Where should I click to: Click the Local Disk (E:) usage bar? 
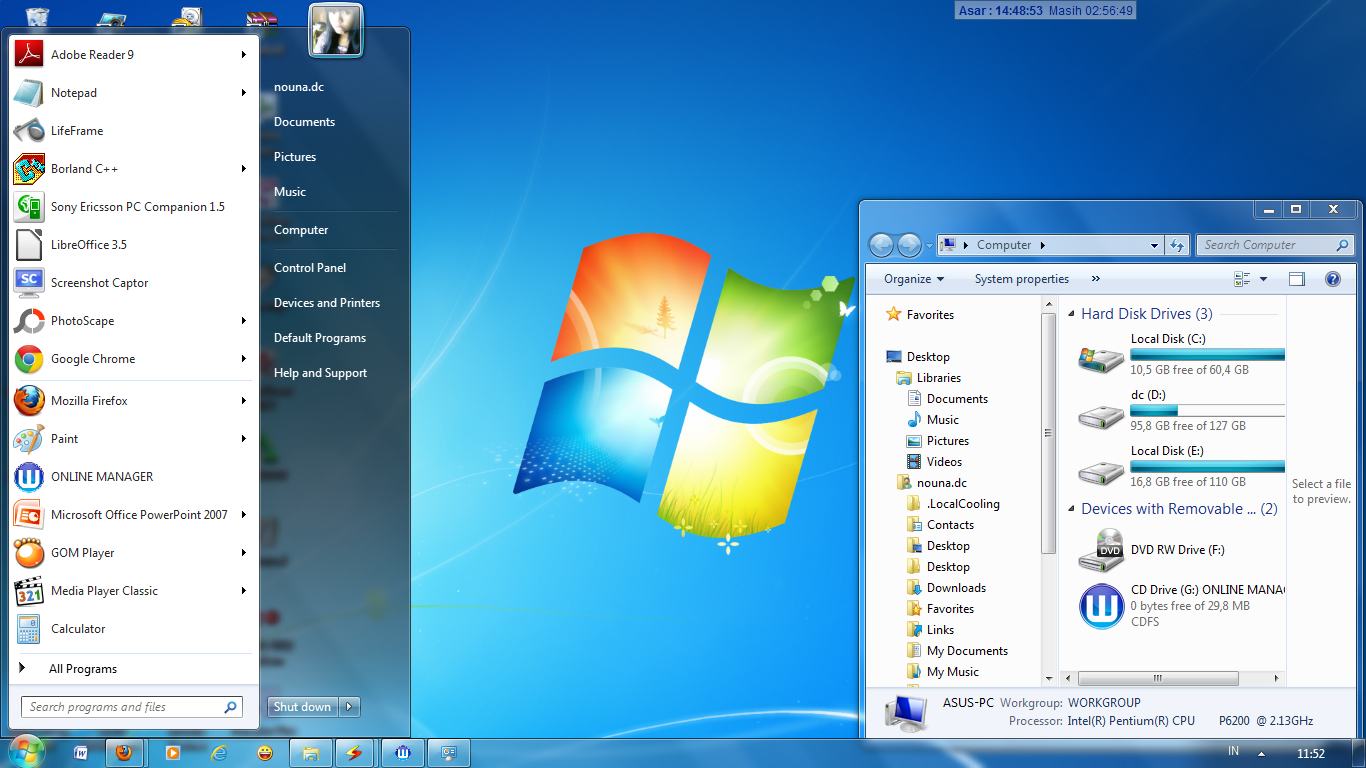pyautogui.click(x=1207, y=466)
